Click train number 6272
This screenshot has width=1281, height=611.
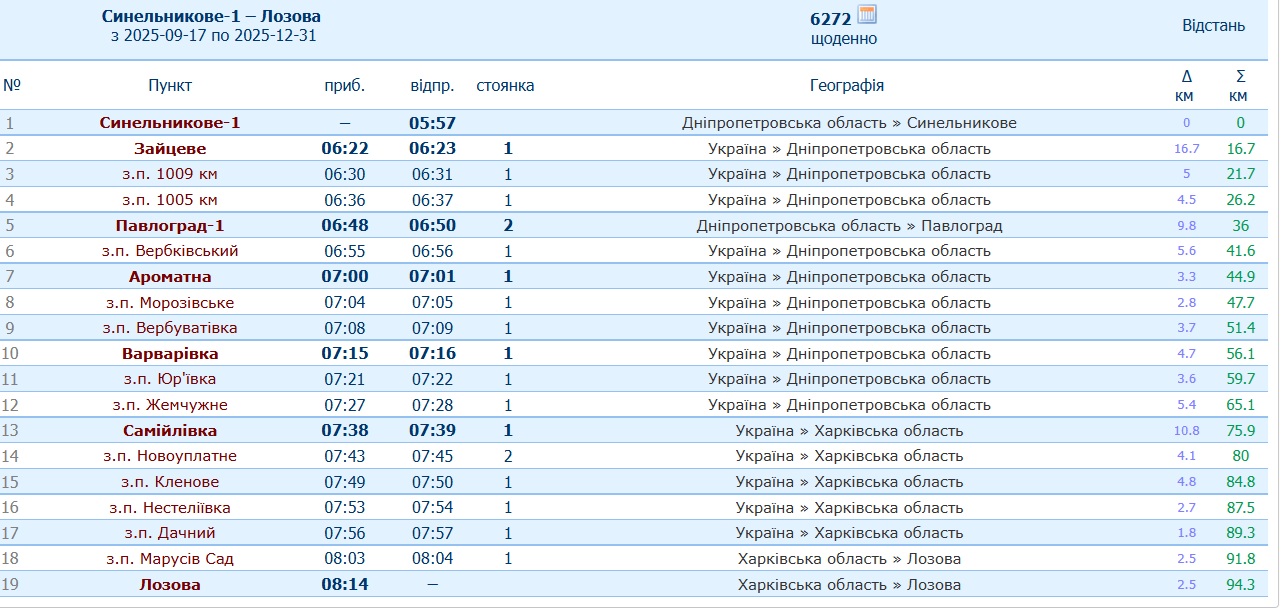coord(830,19)
